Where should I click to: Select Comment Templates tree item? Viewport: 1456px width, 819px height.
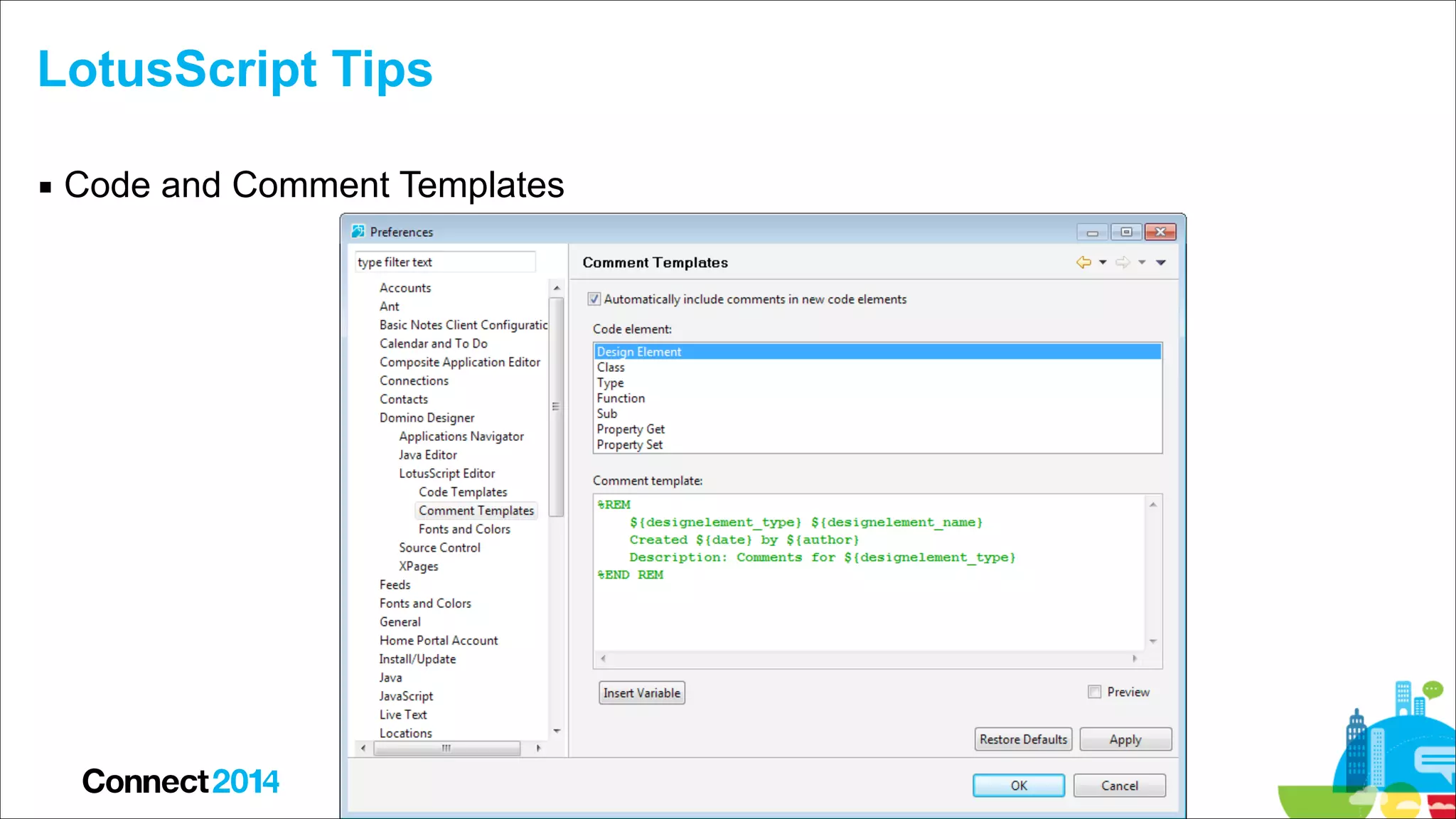pos(476,510)
